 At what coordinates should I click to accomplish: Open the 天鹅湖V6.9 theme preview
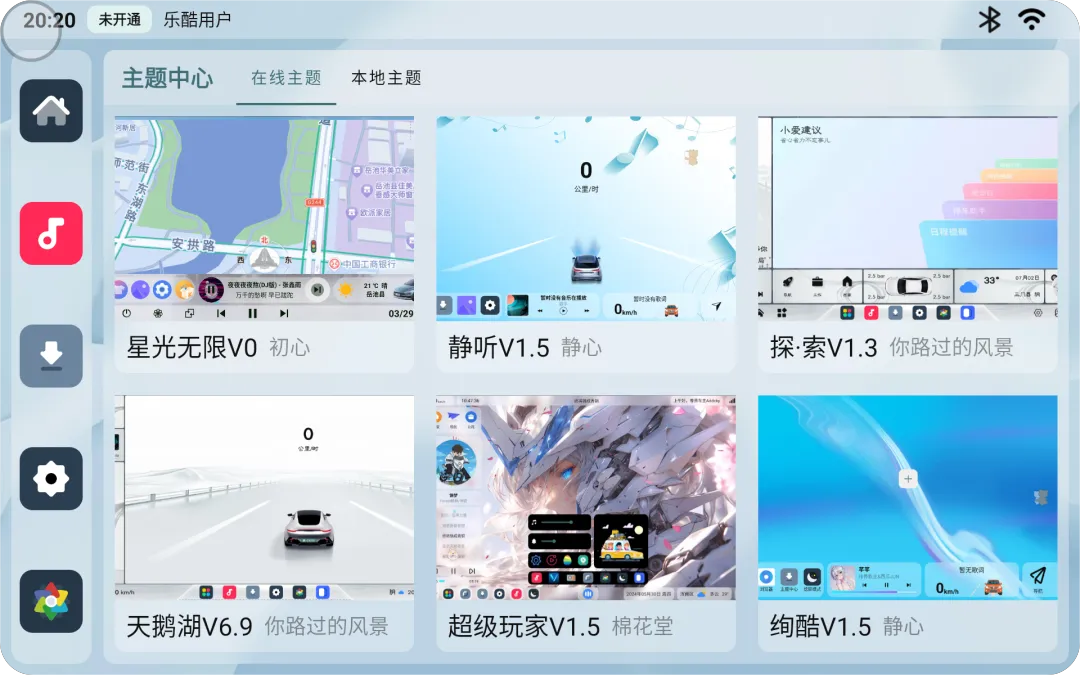(264, 498)
